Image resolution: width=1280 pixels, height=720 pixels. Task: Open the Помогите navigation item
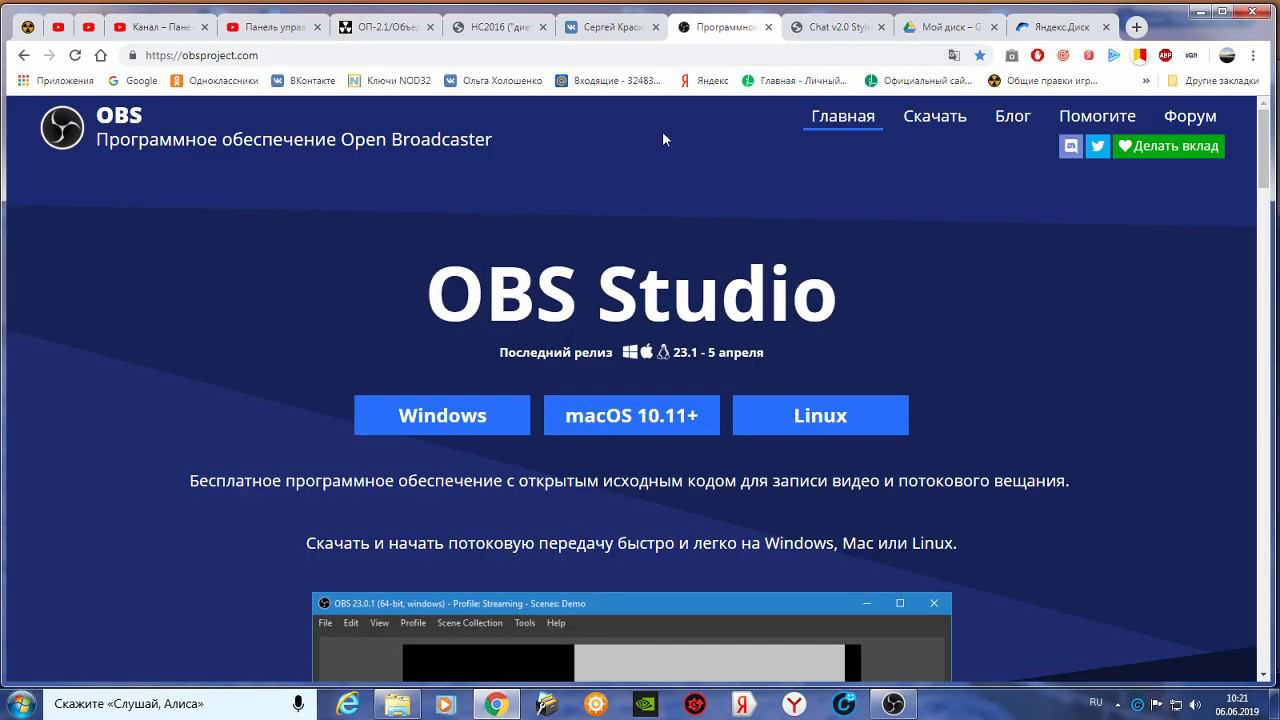click(x=1097, y=116)
